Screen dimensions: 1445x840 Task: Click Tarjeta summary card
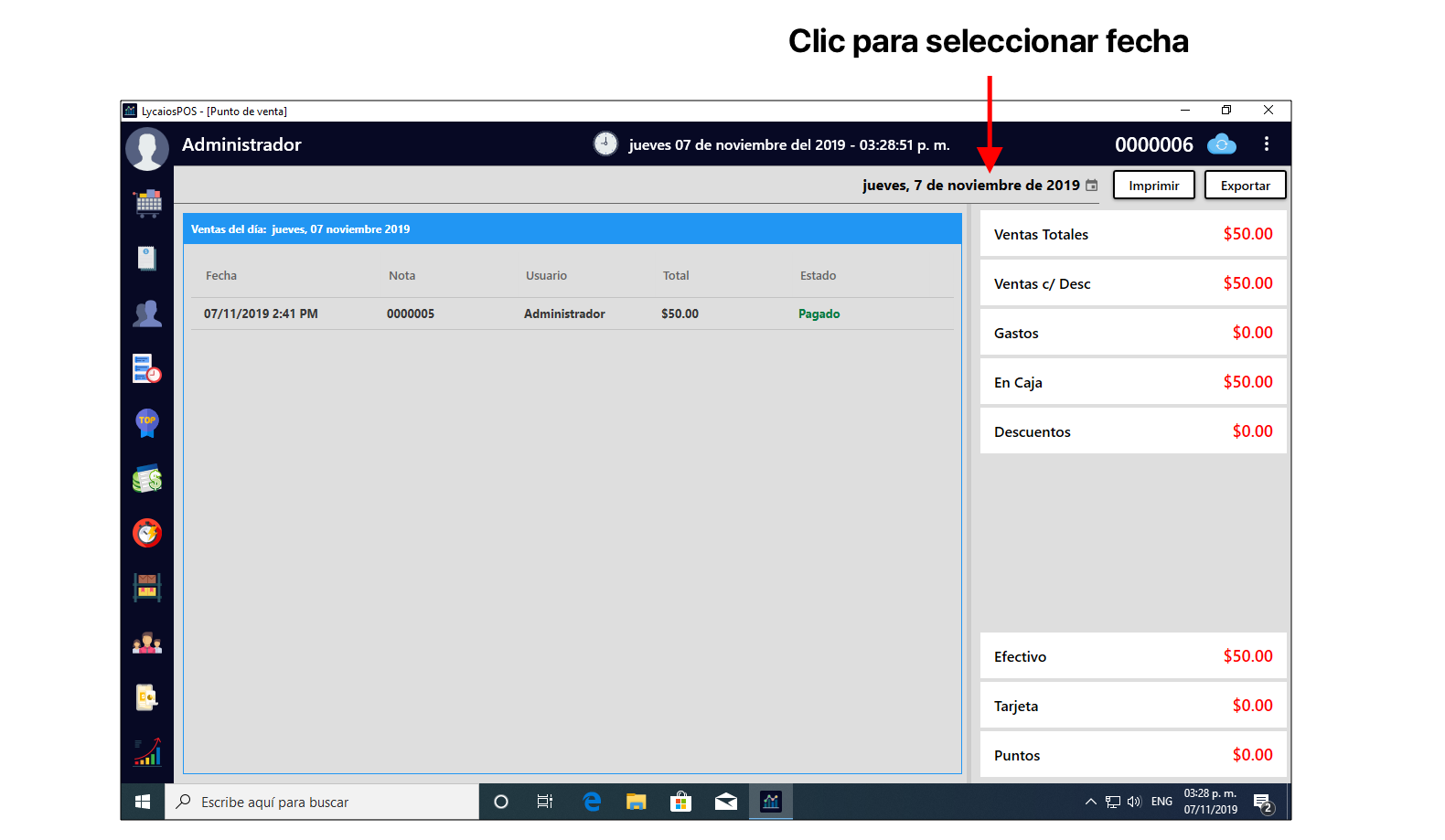1133,706
